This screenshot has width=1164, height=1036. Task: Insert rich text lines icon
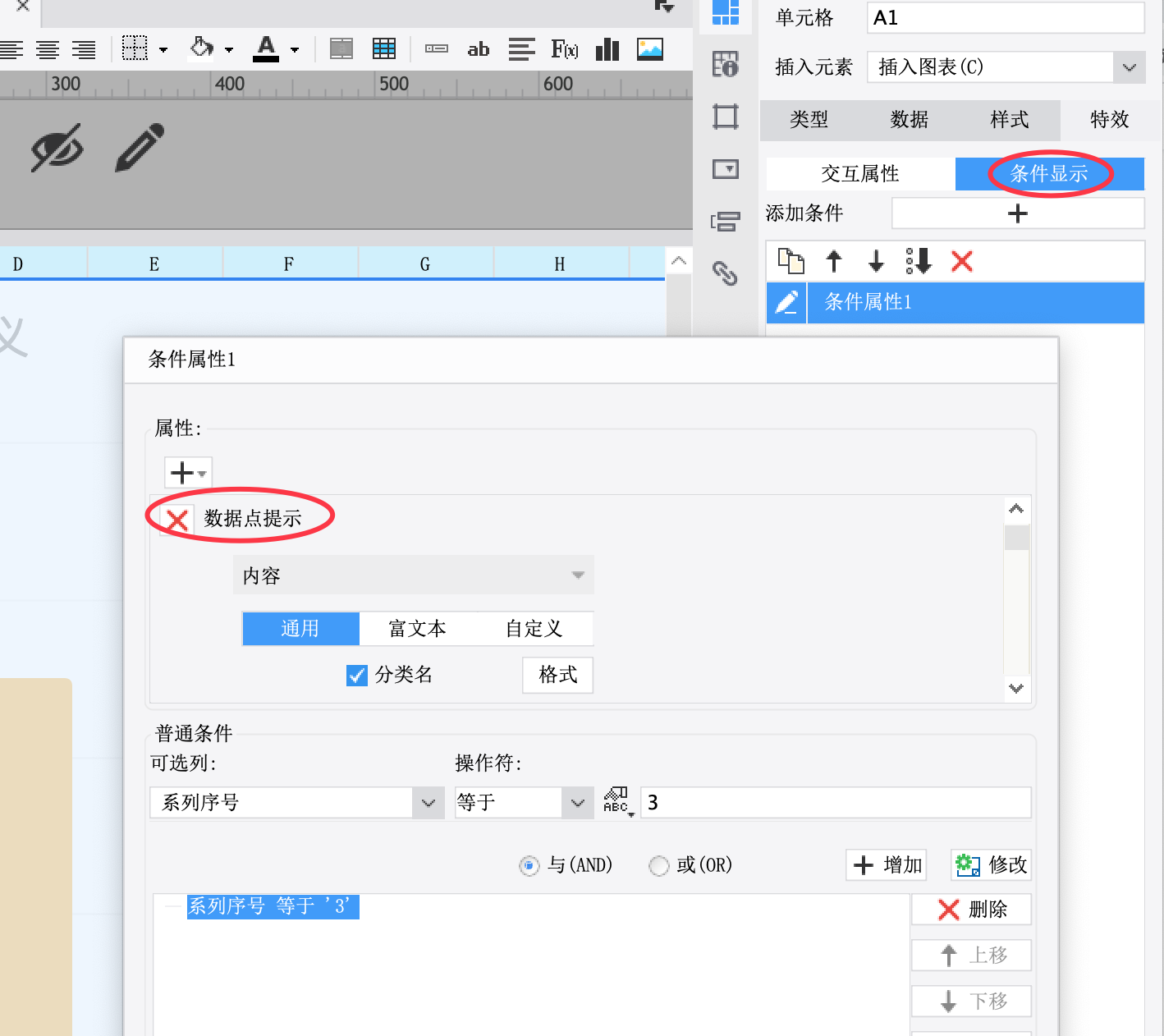[x=522, y=49]
